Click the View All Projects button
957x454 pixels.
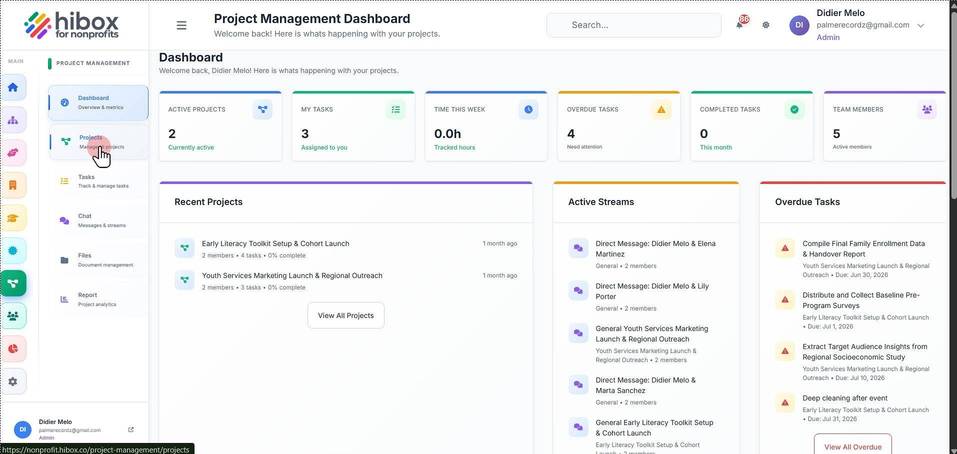[345, 315]
